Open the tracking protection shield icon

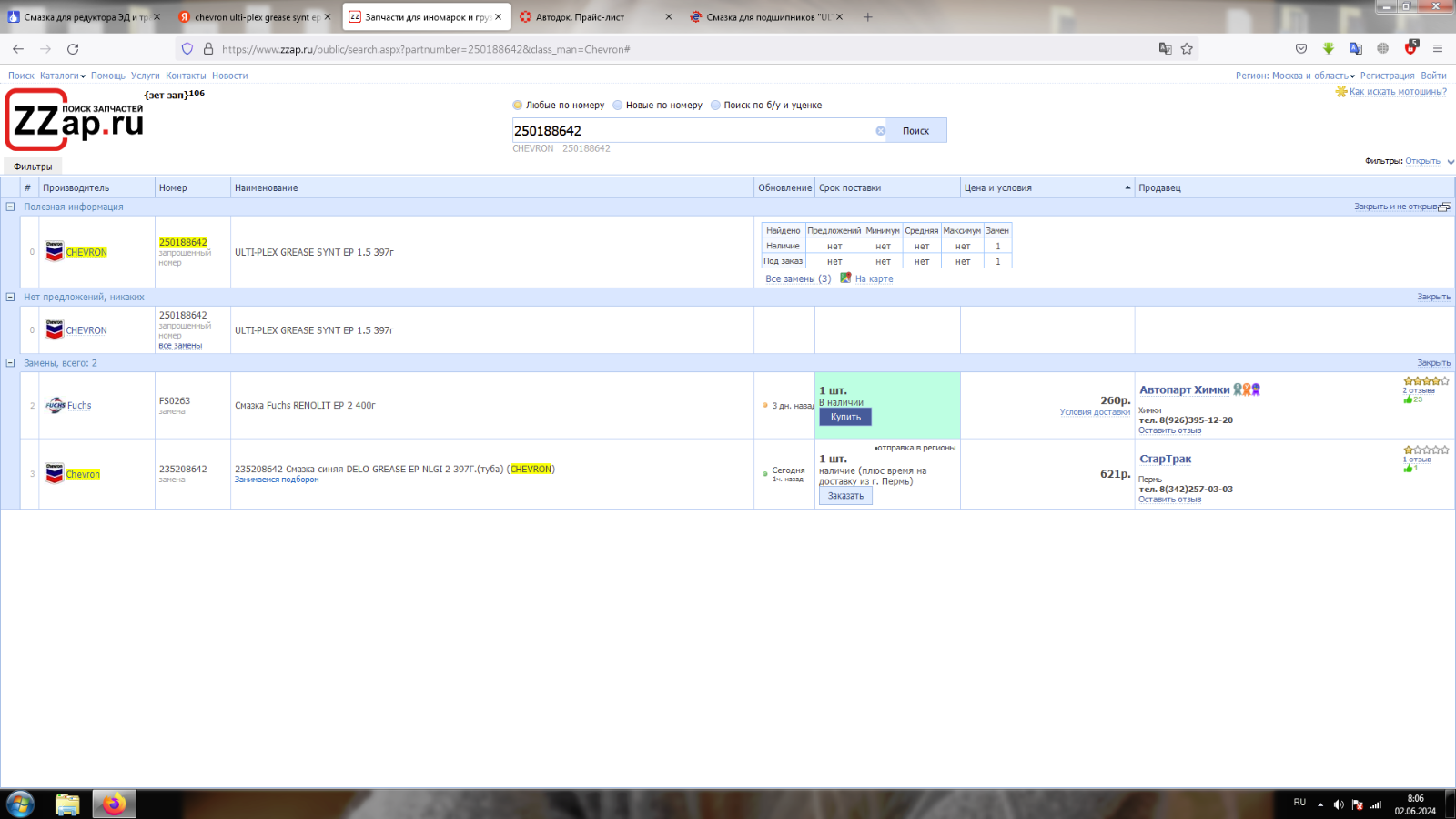pyautogui.click(x=187, y=49)
